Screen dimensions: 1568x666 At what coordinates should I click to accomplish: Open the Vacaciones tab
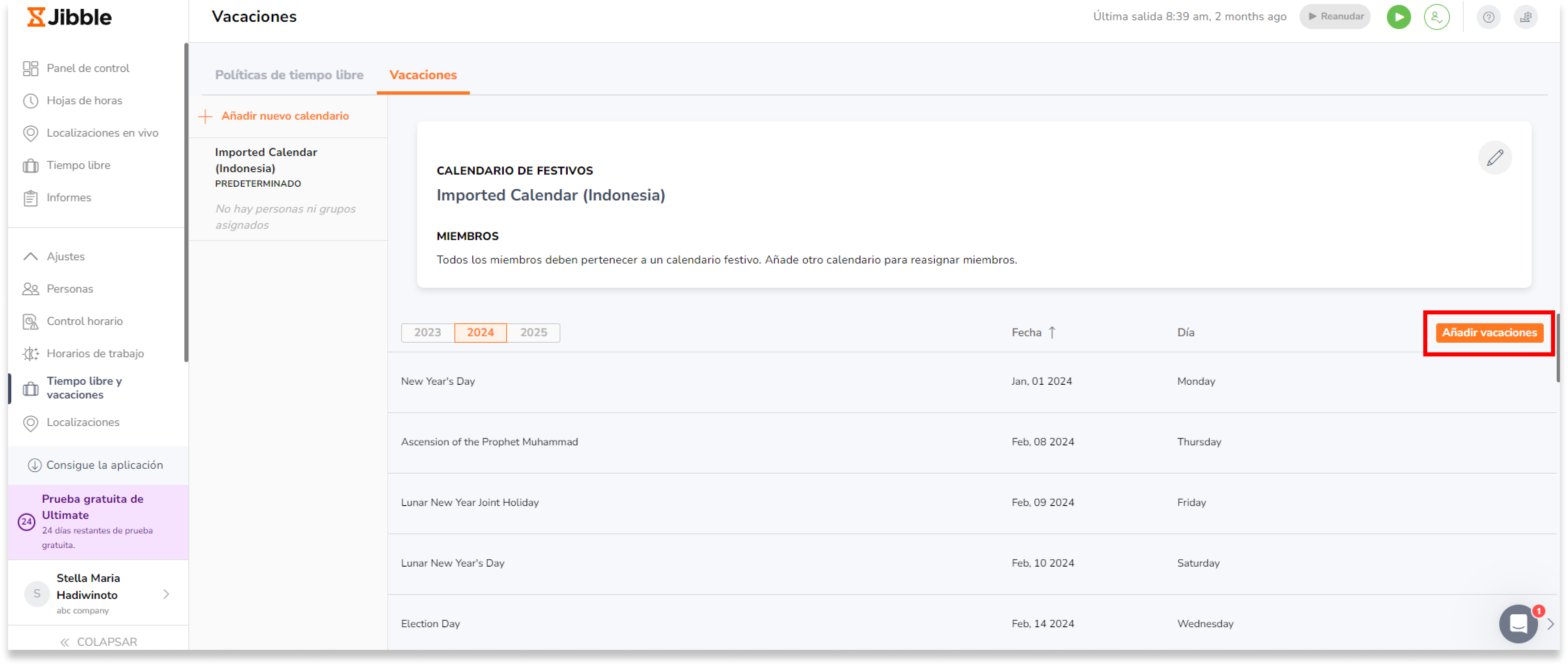[x=423, y=75]
